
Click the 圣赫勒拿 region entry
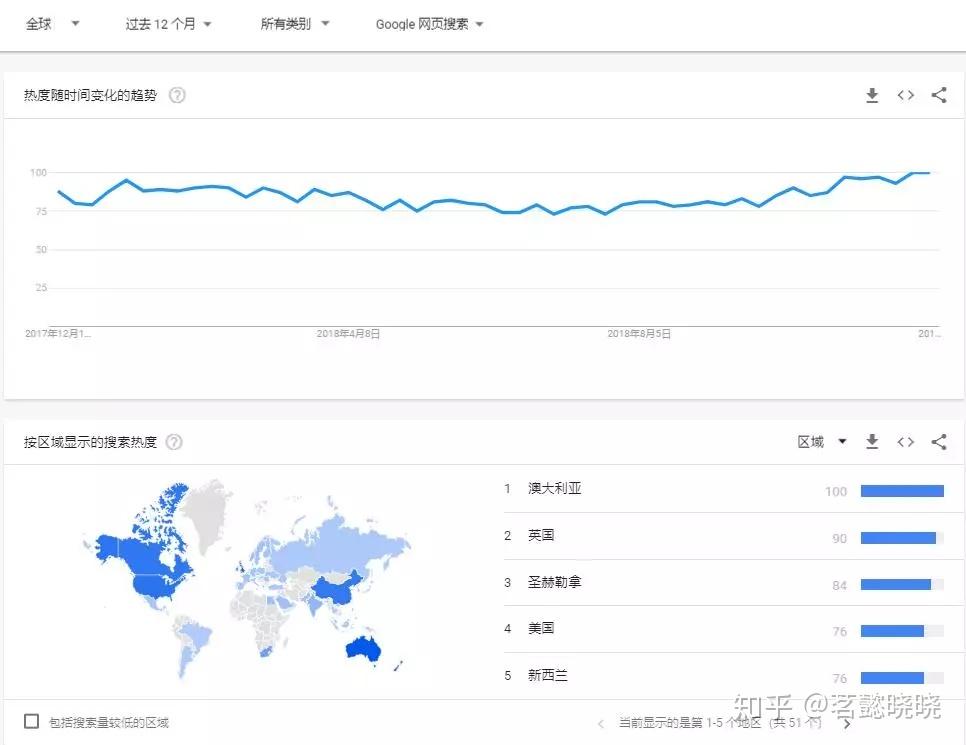pos(554,582)
